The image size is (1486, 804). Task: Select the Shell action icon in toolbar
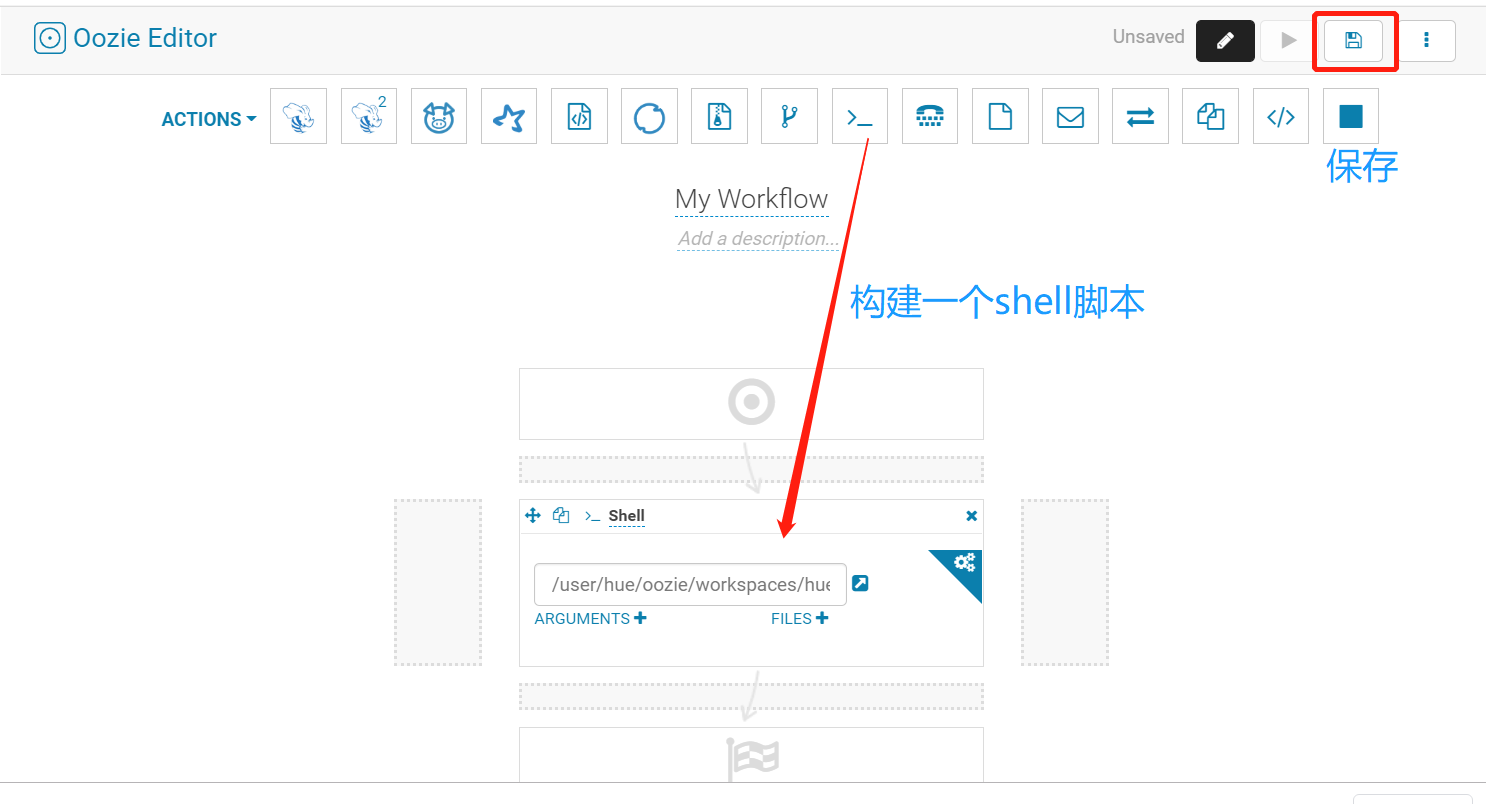click(x=860, y=116)
